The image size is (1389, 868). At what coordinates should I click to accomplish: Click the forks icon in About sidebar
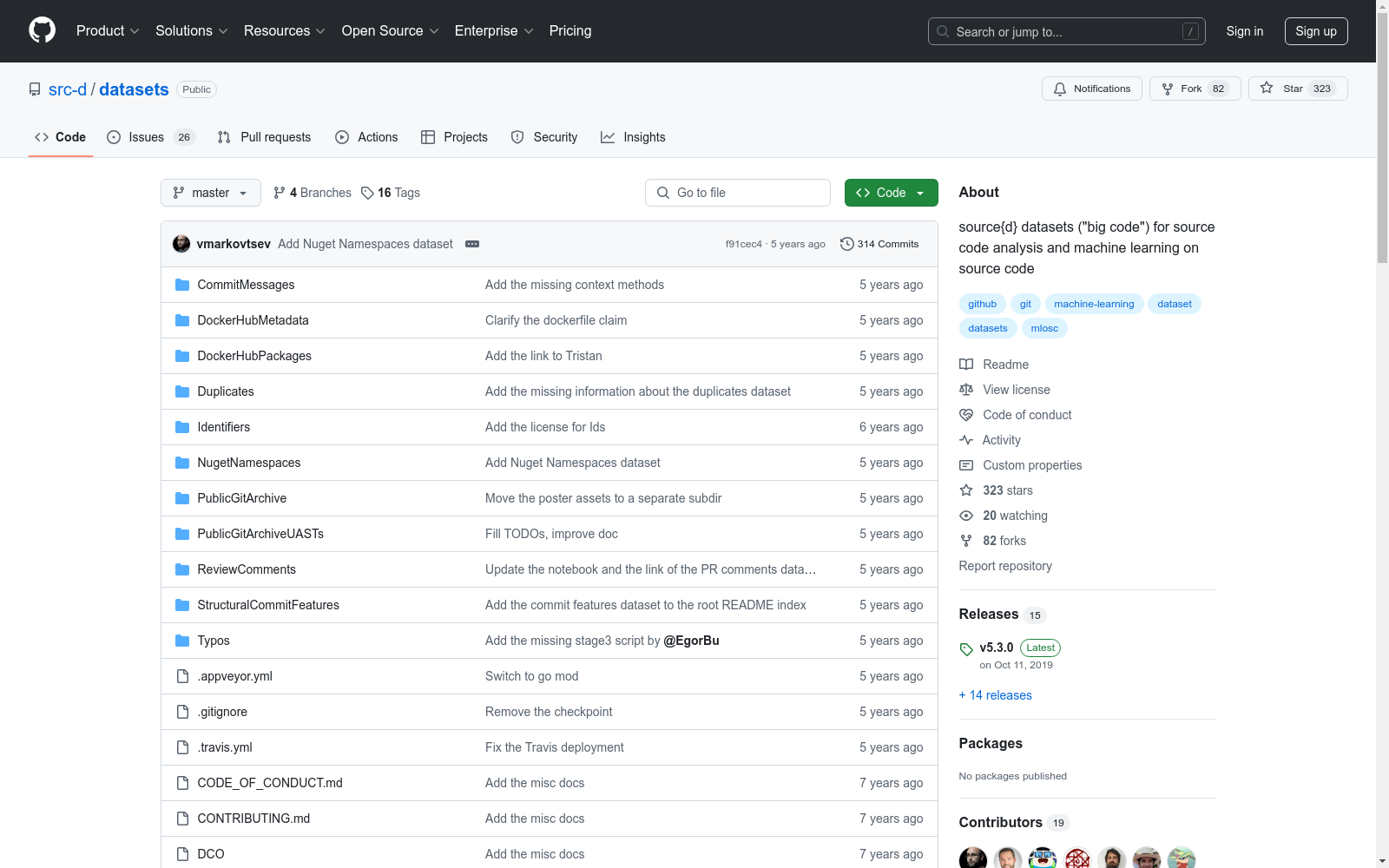[966, 541]
